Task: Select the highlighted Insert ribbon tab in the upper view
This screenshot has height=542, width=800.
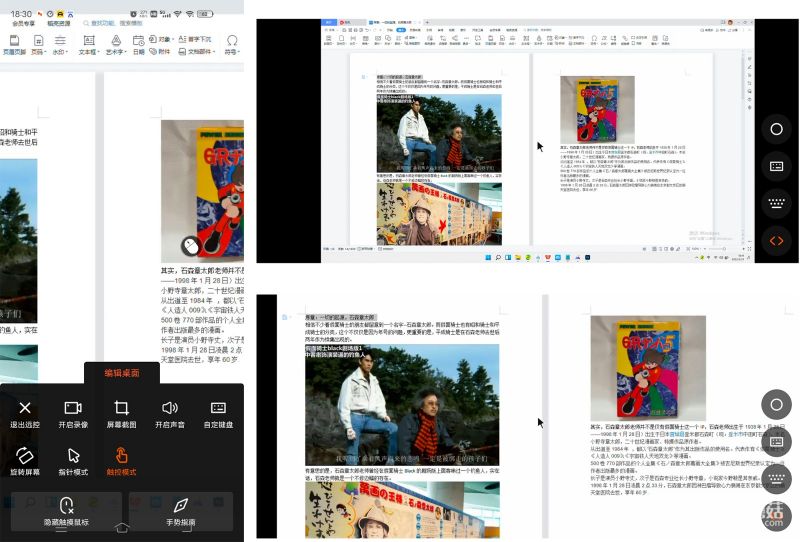Action: tap(401, 30)
